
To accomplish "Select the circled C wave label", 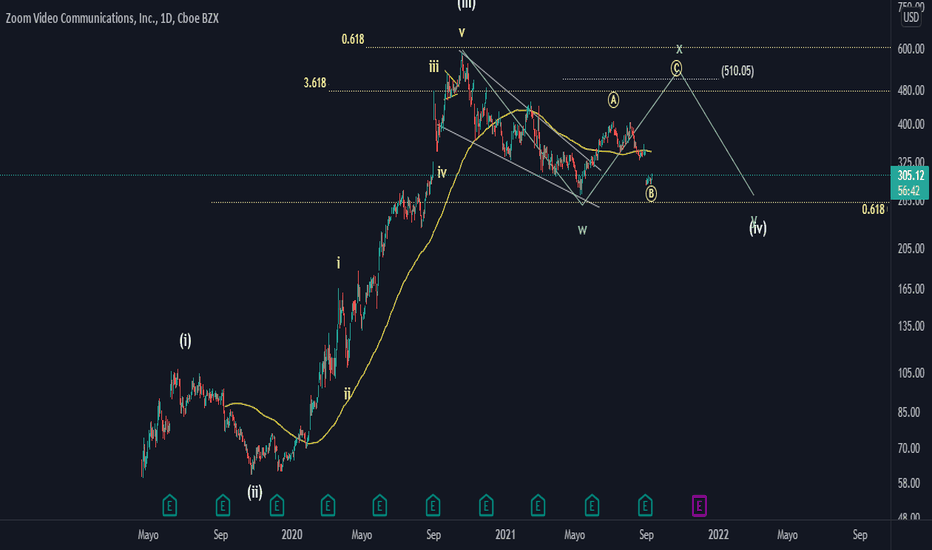I will tap(676, 68).
